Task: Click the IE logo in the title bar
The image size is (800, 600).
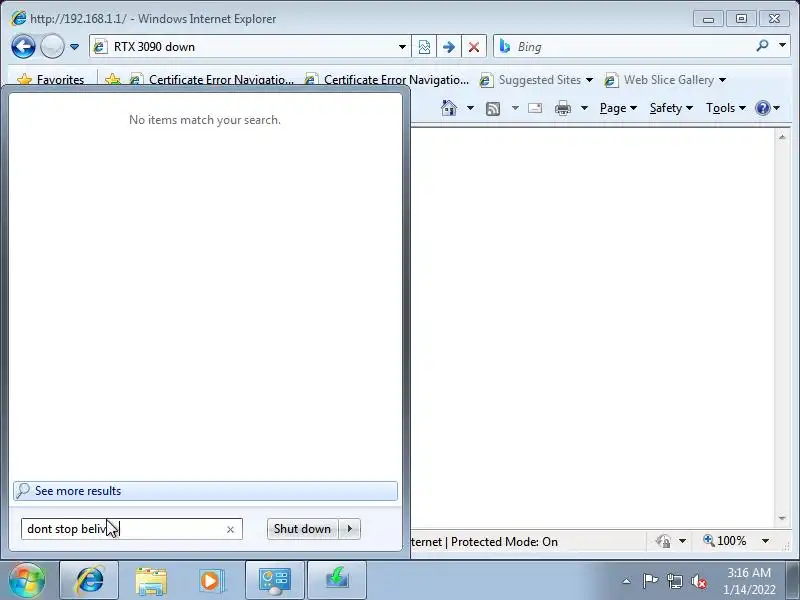Action: pyautogui.click(x=19, y=18)
